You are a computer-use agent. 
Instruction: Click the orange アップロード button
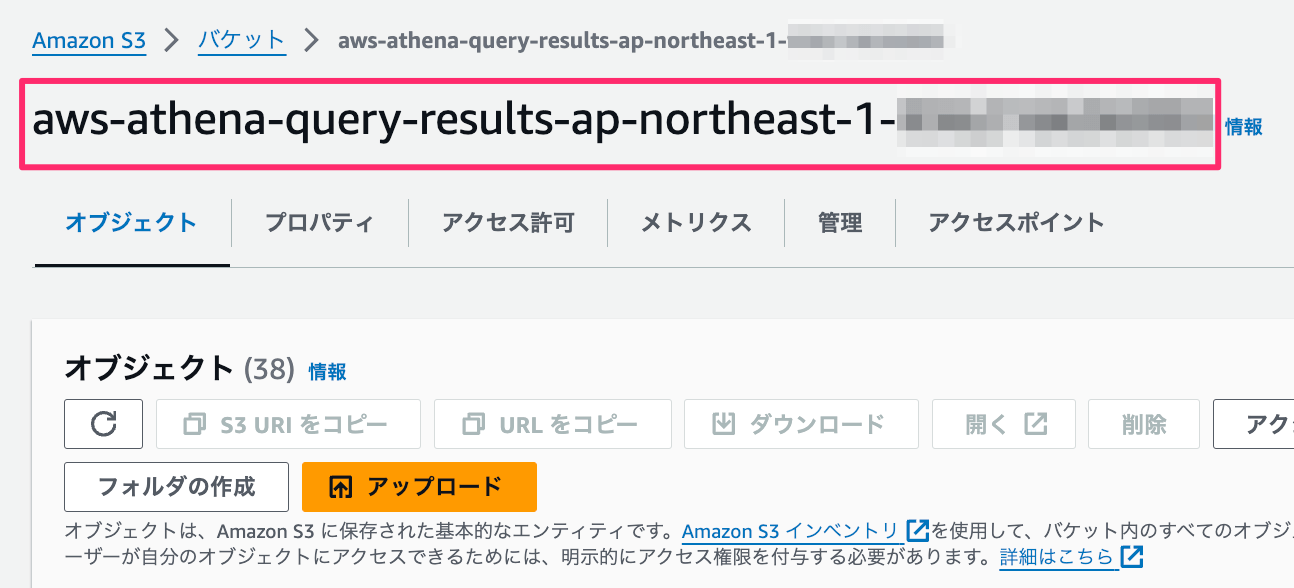coord(419,487)
